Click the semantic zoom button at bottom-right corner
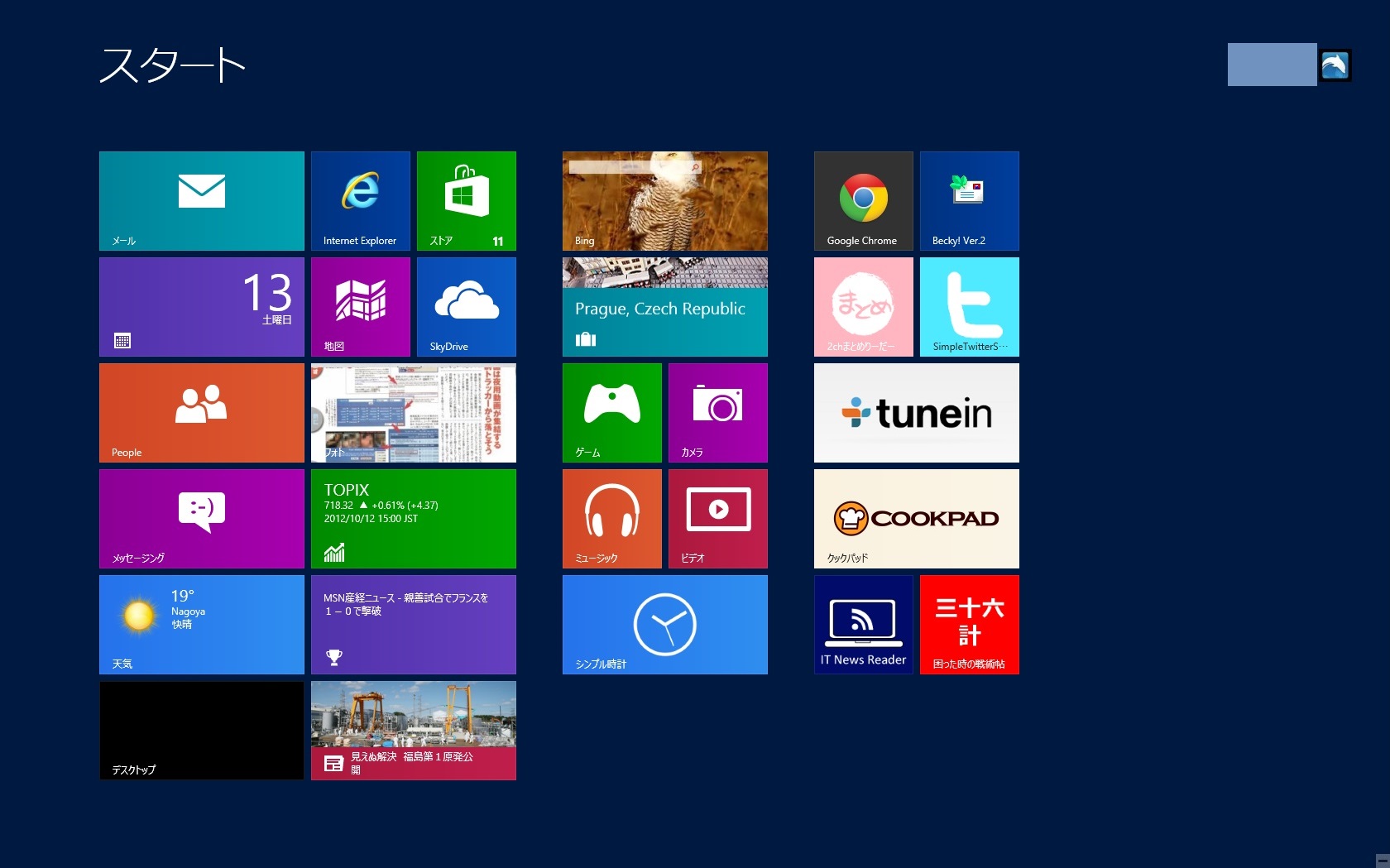 coord(1383,861)
